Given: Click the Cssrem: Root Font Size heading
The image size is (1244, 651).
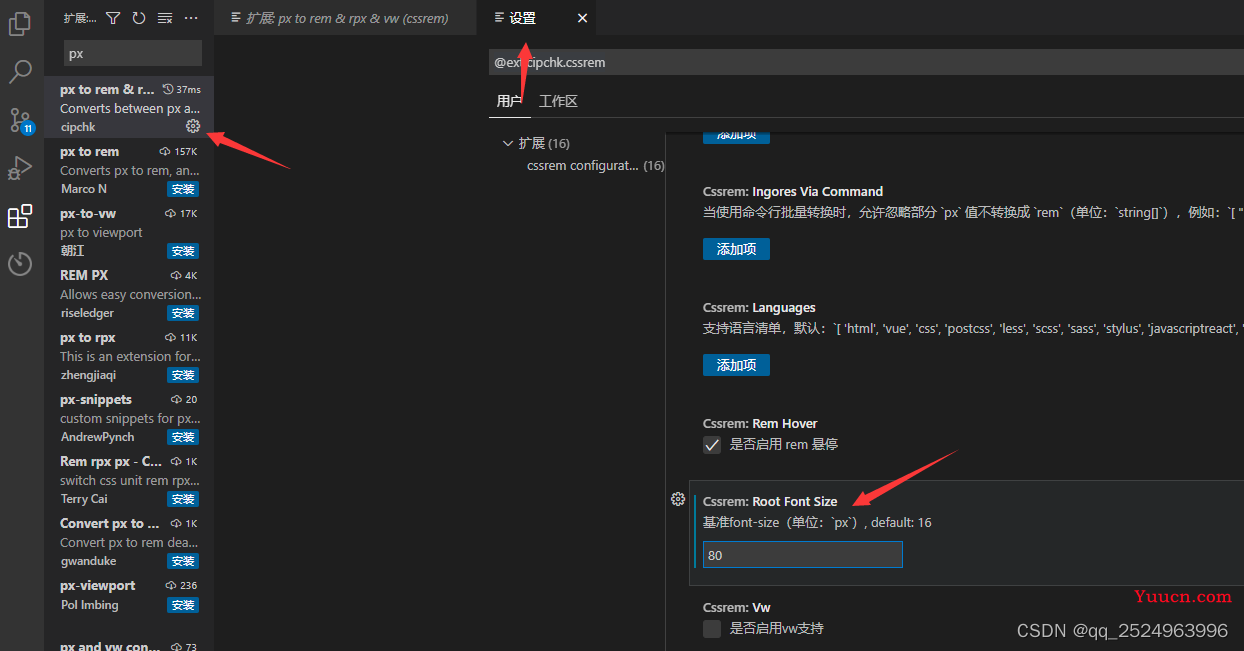Looking at the screenshot, I should tap(770, 502).
